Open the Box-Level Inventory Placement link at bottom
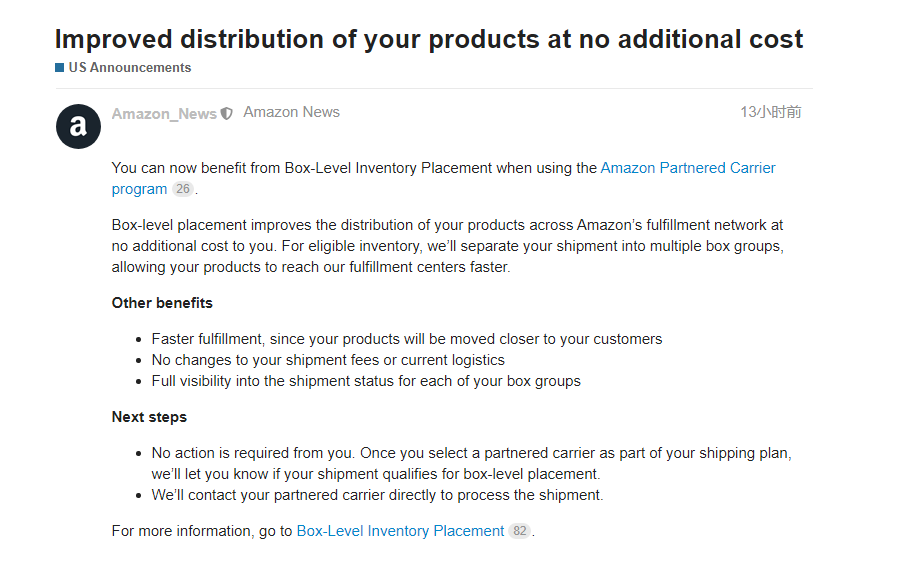Viewport: 897px width, 566px height. (400, 531)
